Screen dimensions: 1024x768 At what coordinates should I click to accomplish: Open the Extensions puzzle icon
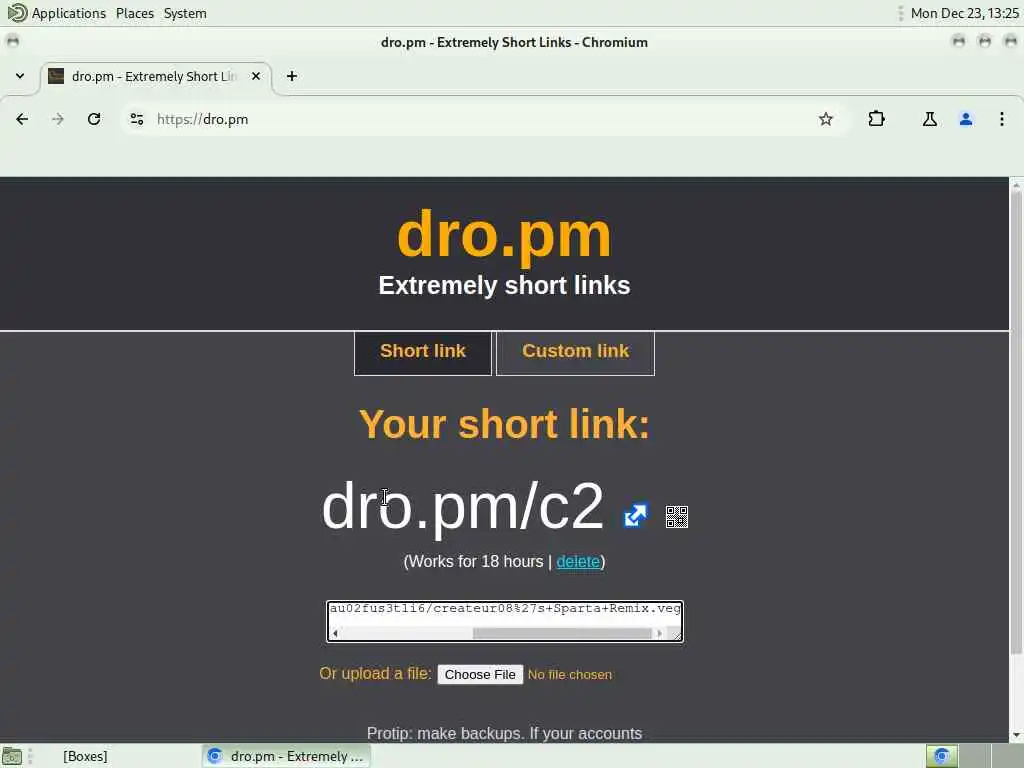point(876,119)
